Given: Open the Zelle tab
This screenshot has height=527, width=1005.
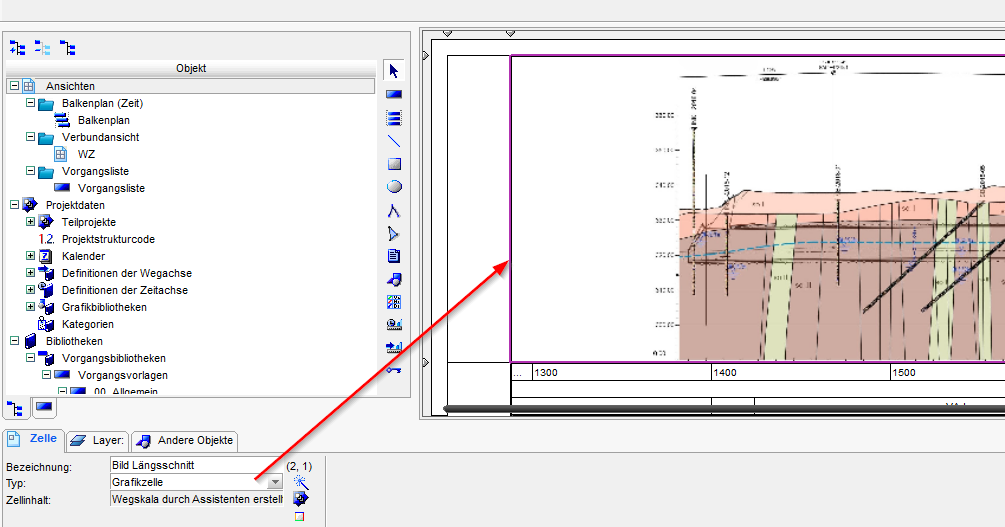Looking at the screenshot, I should (x=33, y=439).
